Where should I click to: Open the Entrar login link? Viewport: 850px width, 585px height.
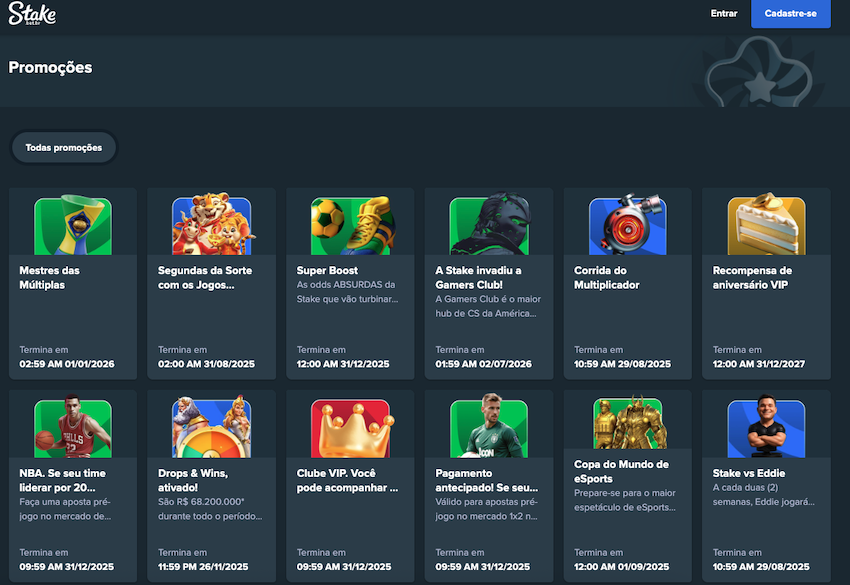(x=724, y=14)
